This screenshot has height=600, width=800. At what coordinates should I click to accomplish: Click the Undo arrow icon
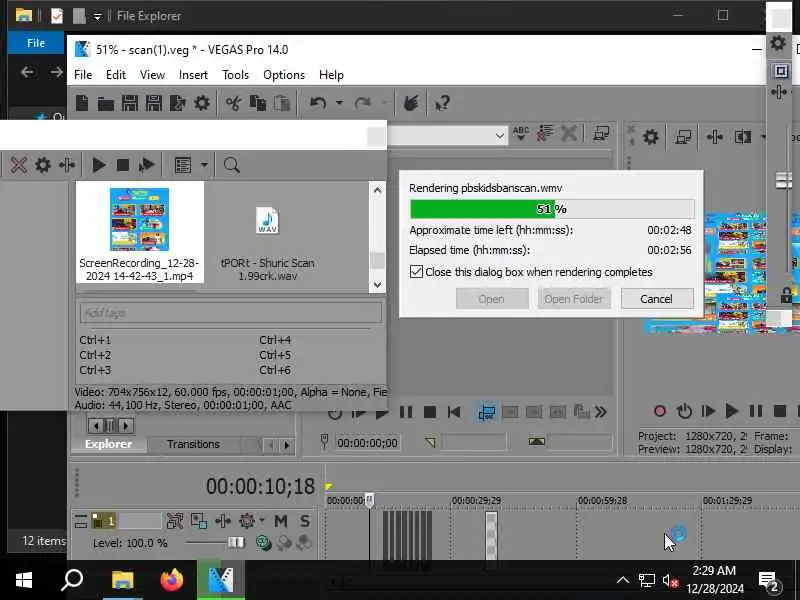click(318, 104)
